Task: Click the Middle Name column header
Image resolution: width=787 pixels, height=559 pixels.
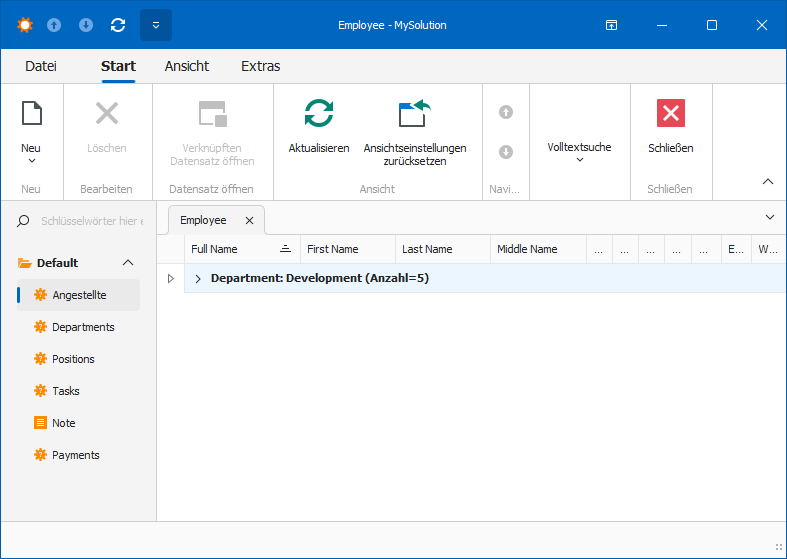Action: (x=539, y=249)
